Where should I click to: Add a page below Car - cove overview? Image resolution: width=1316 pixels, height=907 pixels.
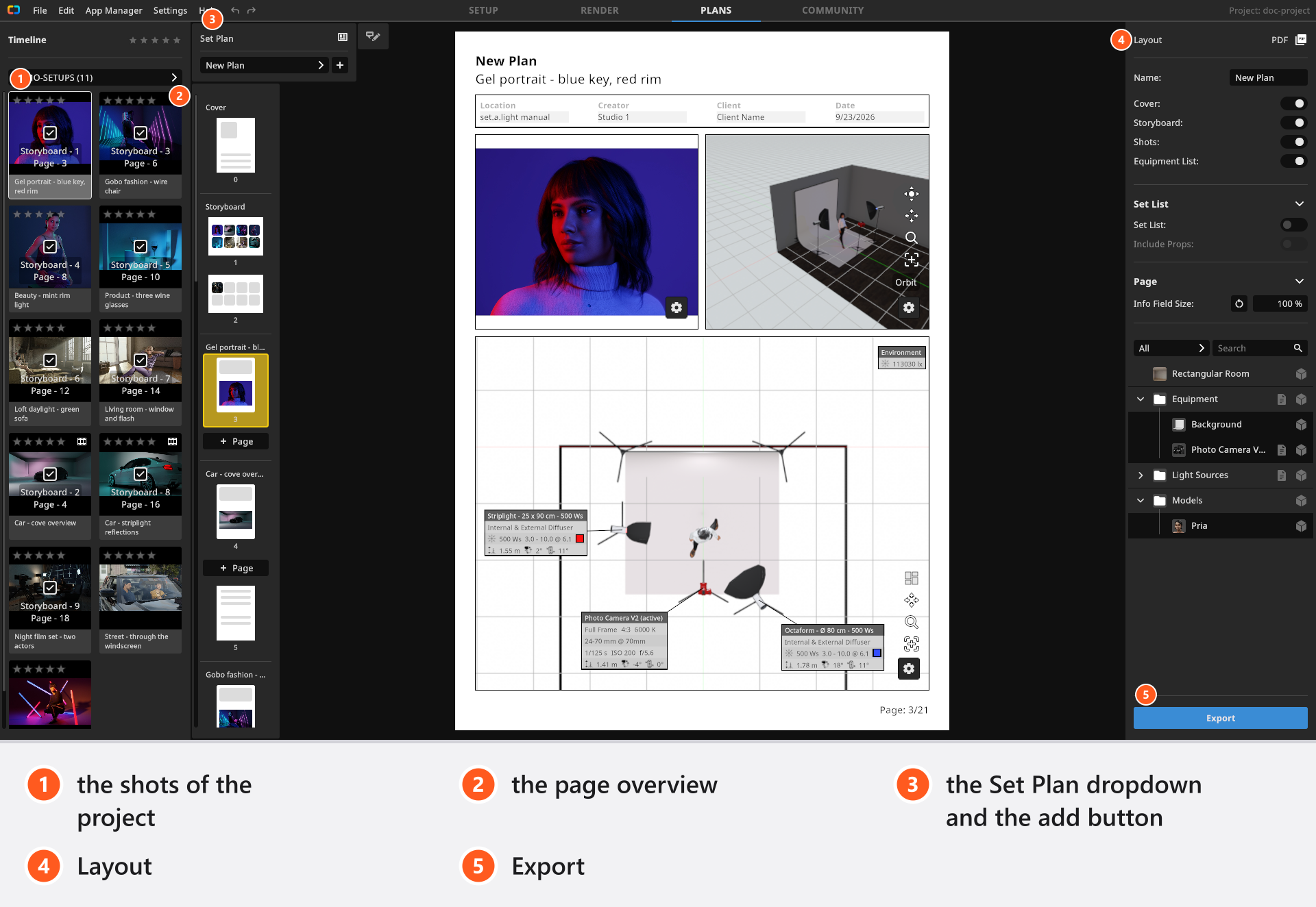236,568
